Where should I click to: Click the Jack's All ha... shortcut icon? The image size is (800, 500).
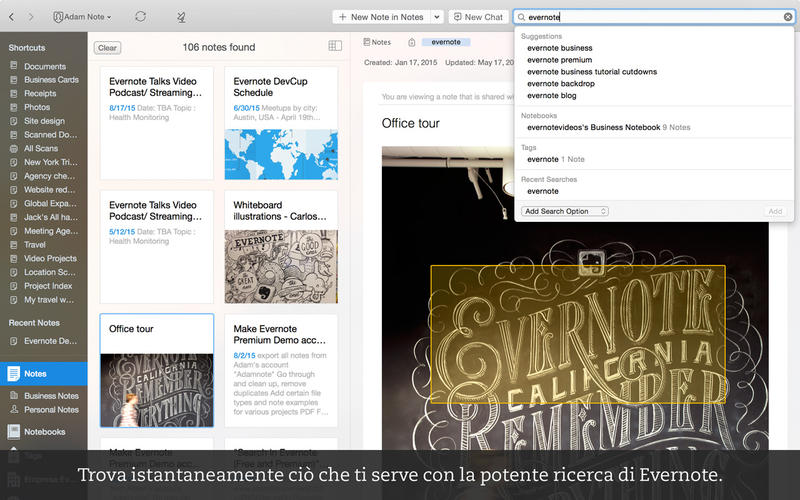click(14, 217)
